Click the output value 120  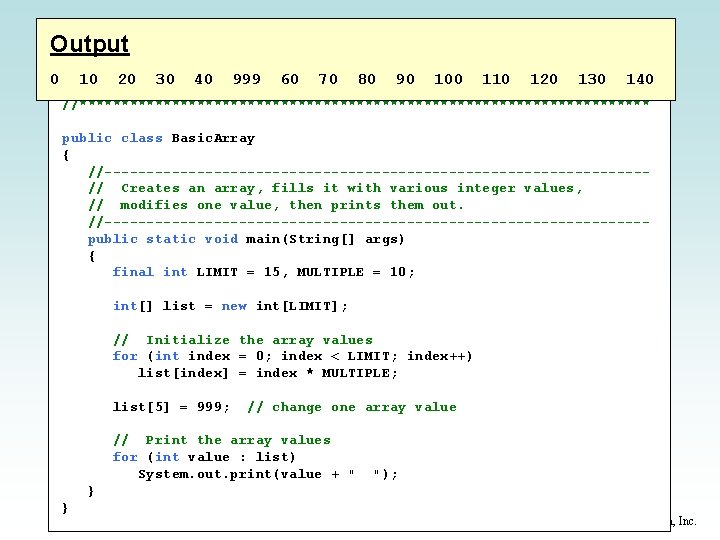coord(544,79)
